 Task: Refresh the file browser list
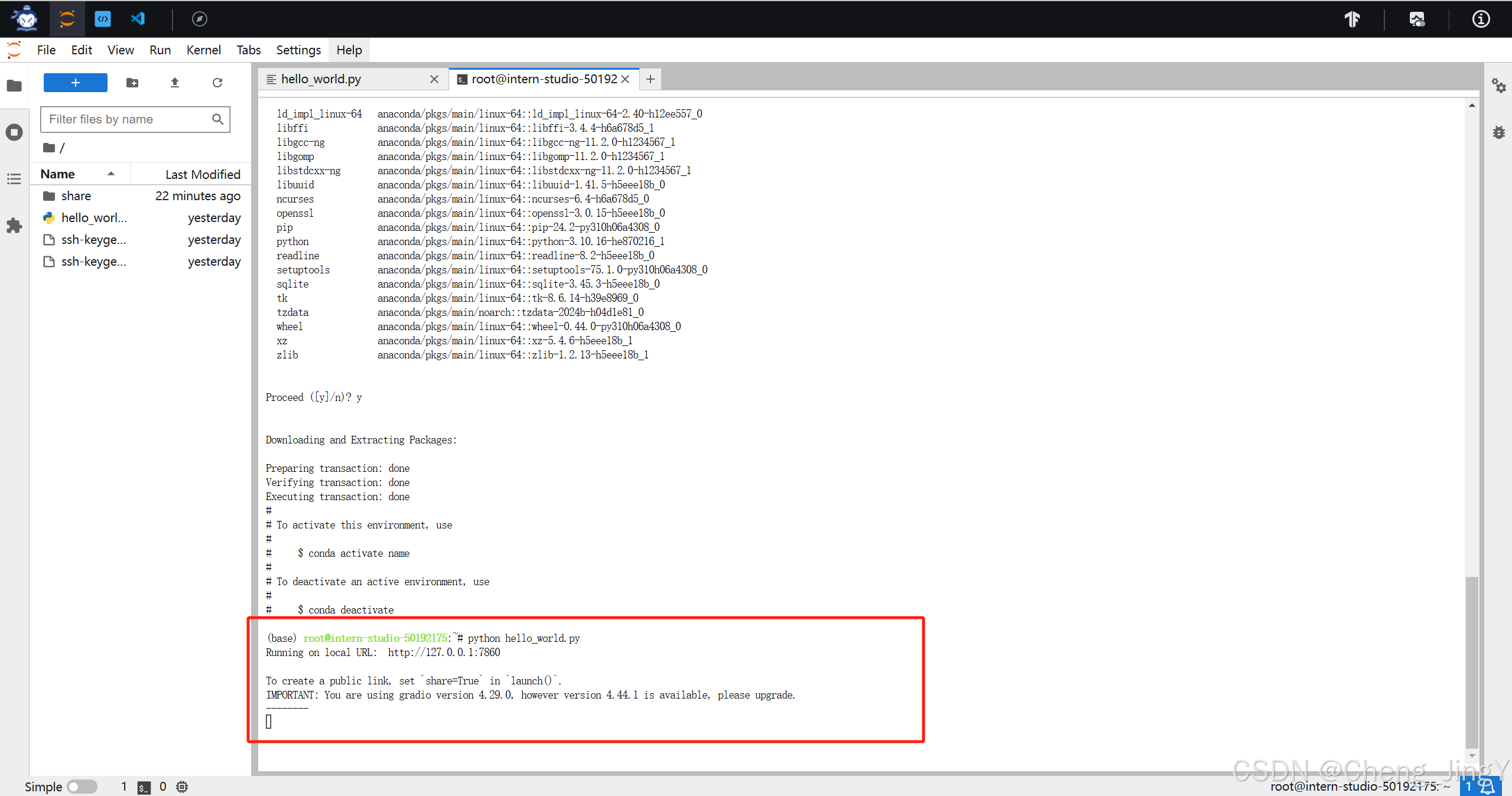pos(217,83)
